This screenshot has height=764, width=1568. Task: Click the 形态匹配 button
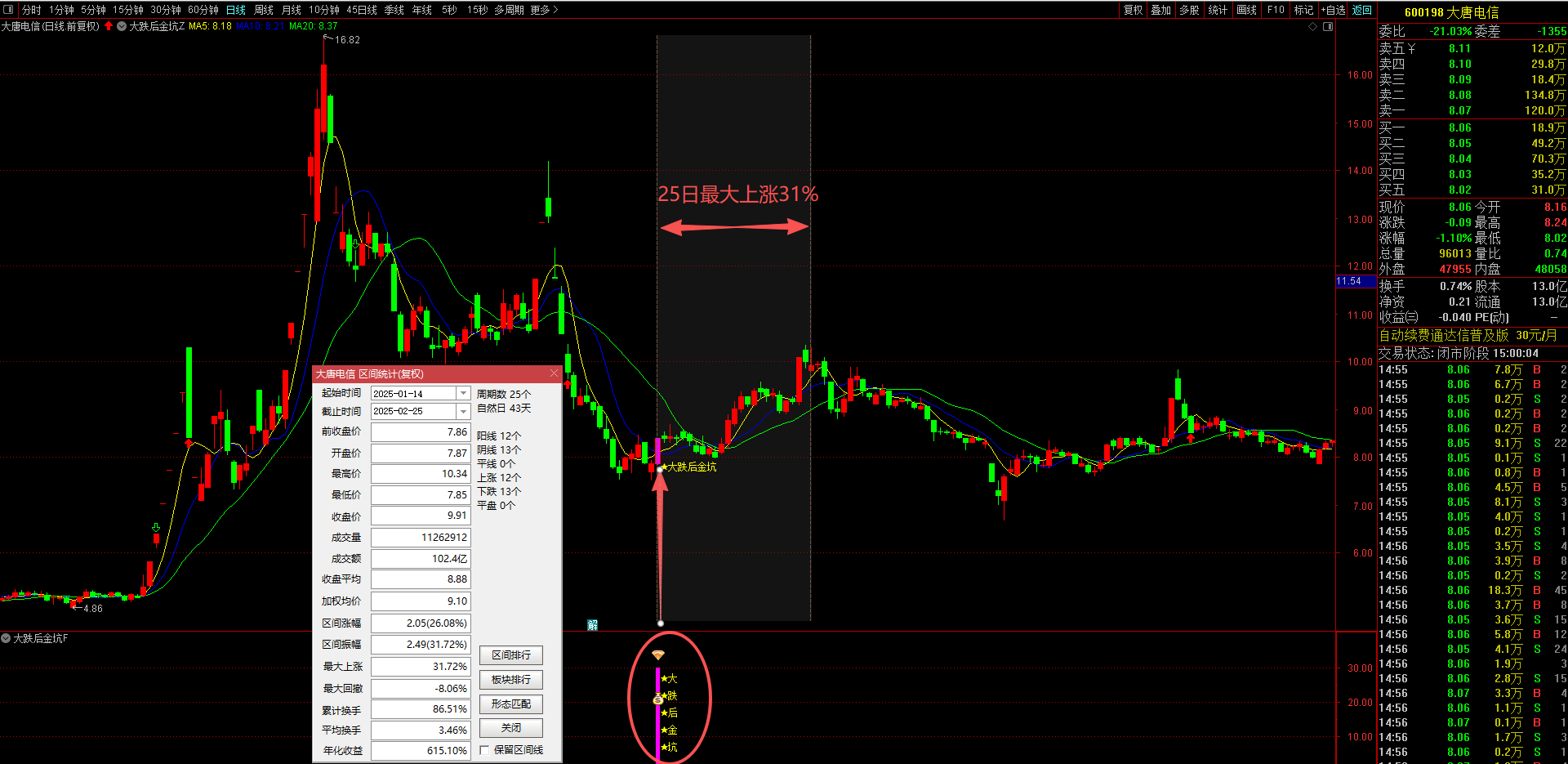point(511,704)
